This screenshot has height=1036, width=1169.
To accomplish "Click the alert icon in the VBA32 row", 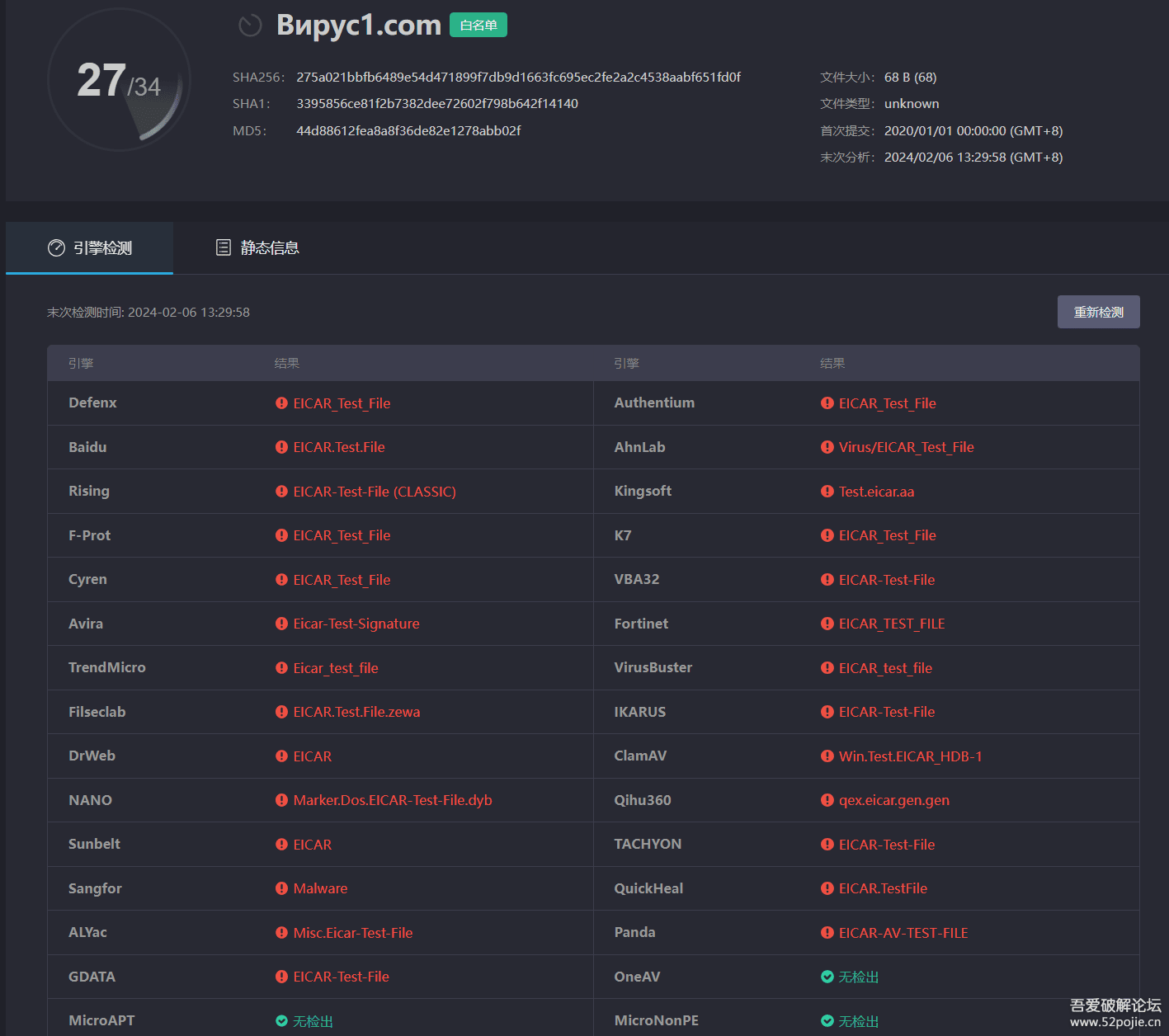I will coord(827,580).
